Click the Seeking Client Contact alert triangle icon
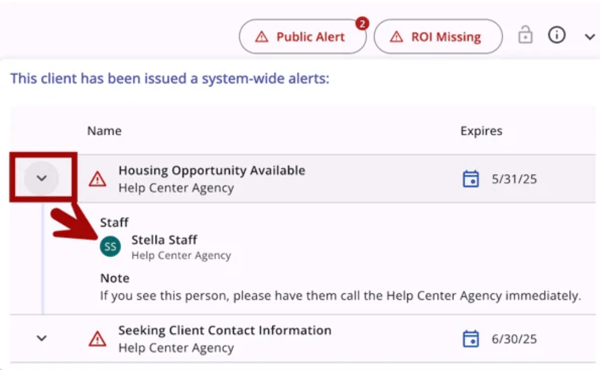The height and width of the screenshot is (370, 600). click(98, 339)
